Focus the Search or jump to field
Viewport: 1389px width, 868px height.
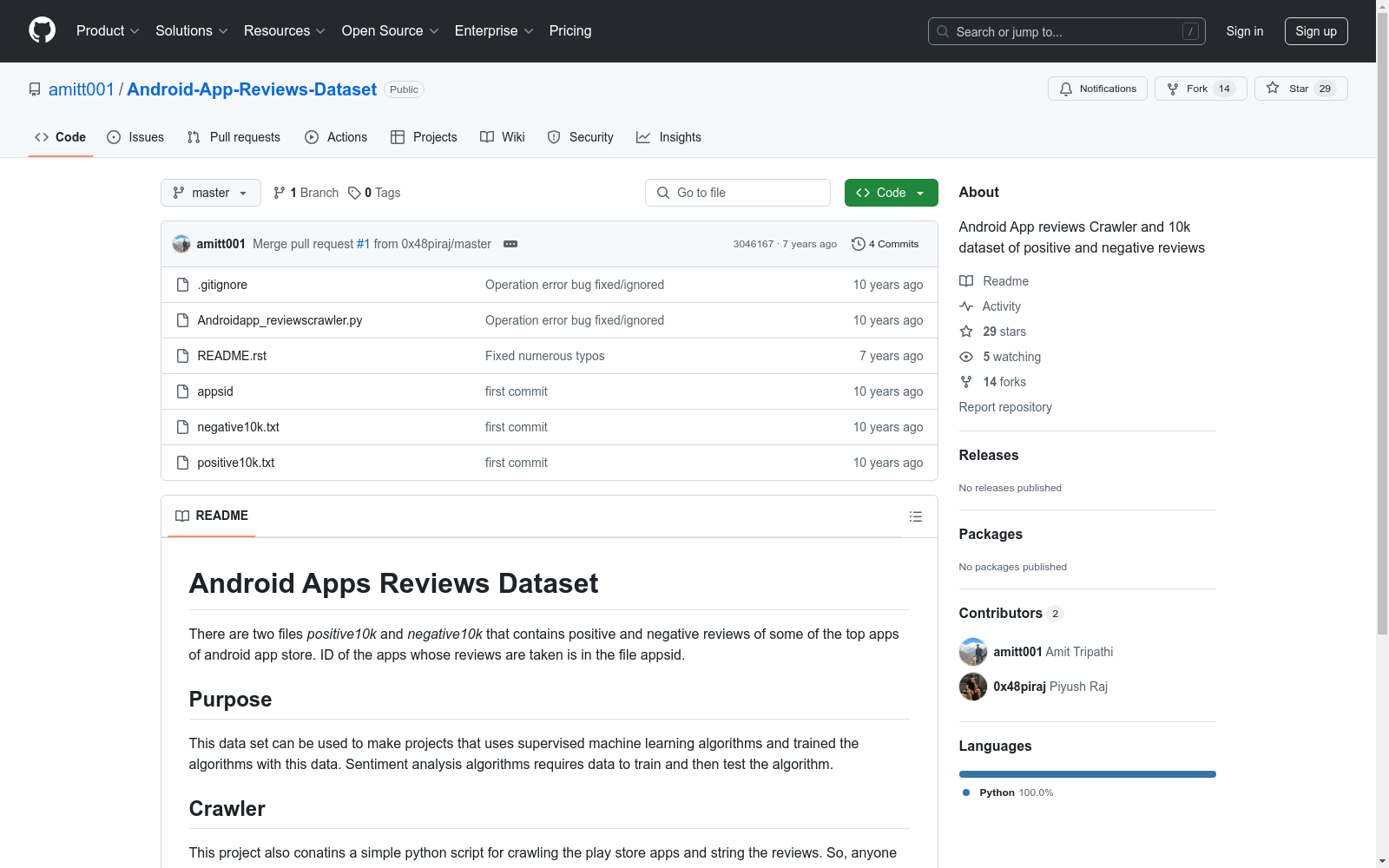[1067, 31]
